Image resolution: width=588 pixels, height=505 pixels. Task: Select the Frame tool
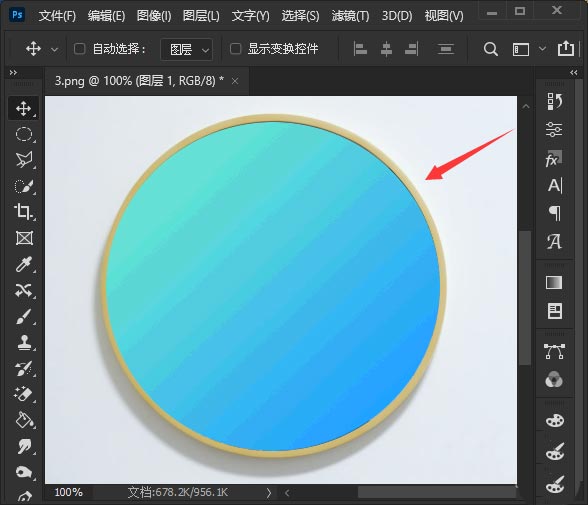tap(24, 238)
